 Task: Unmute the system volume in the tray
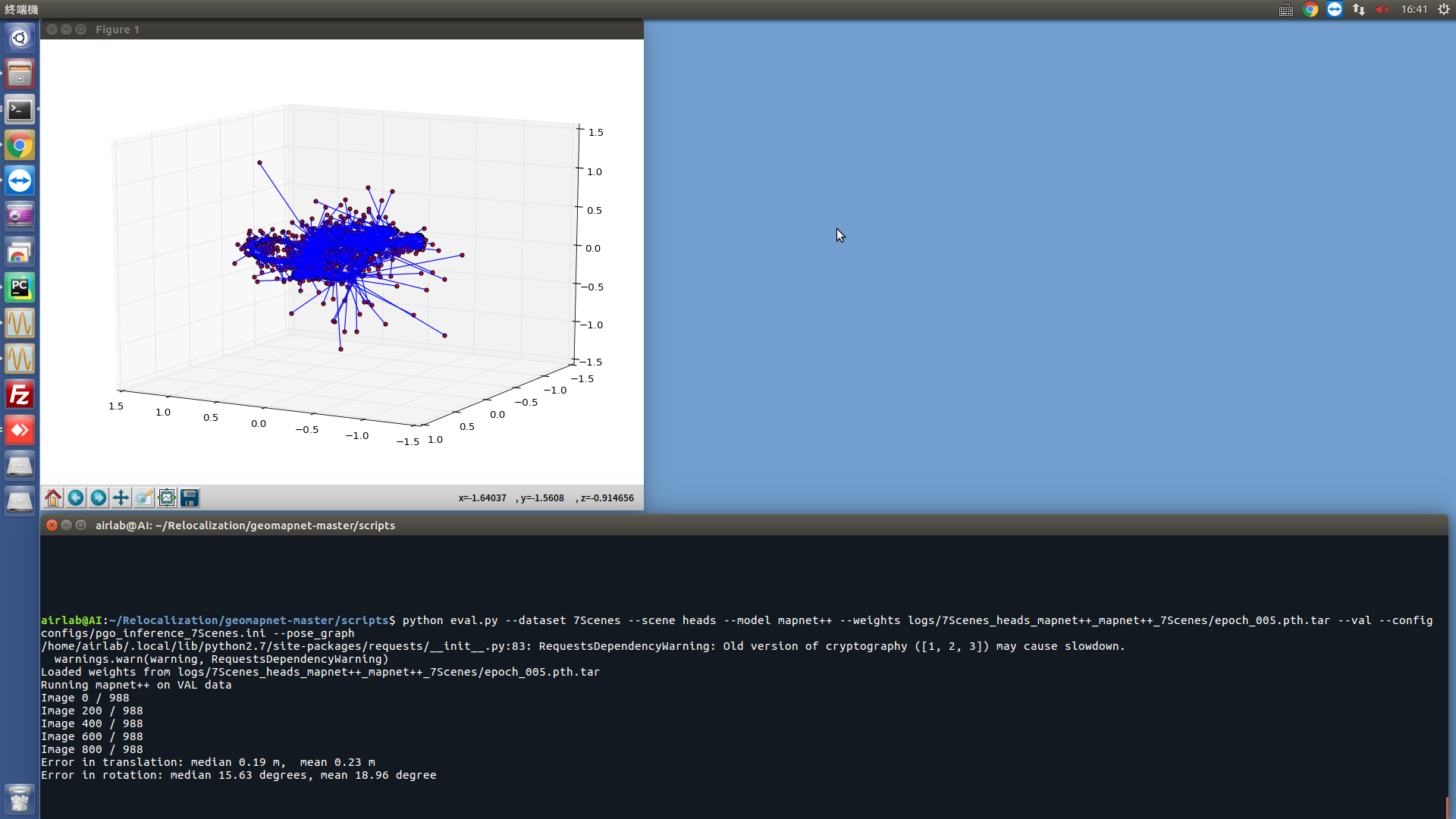(1382, 10)
